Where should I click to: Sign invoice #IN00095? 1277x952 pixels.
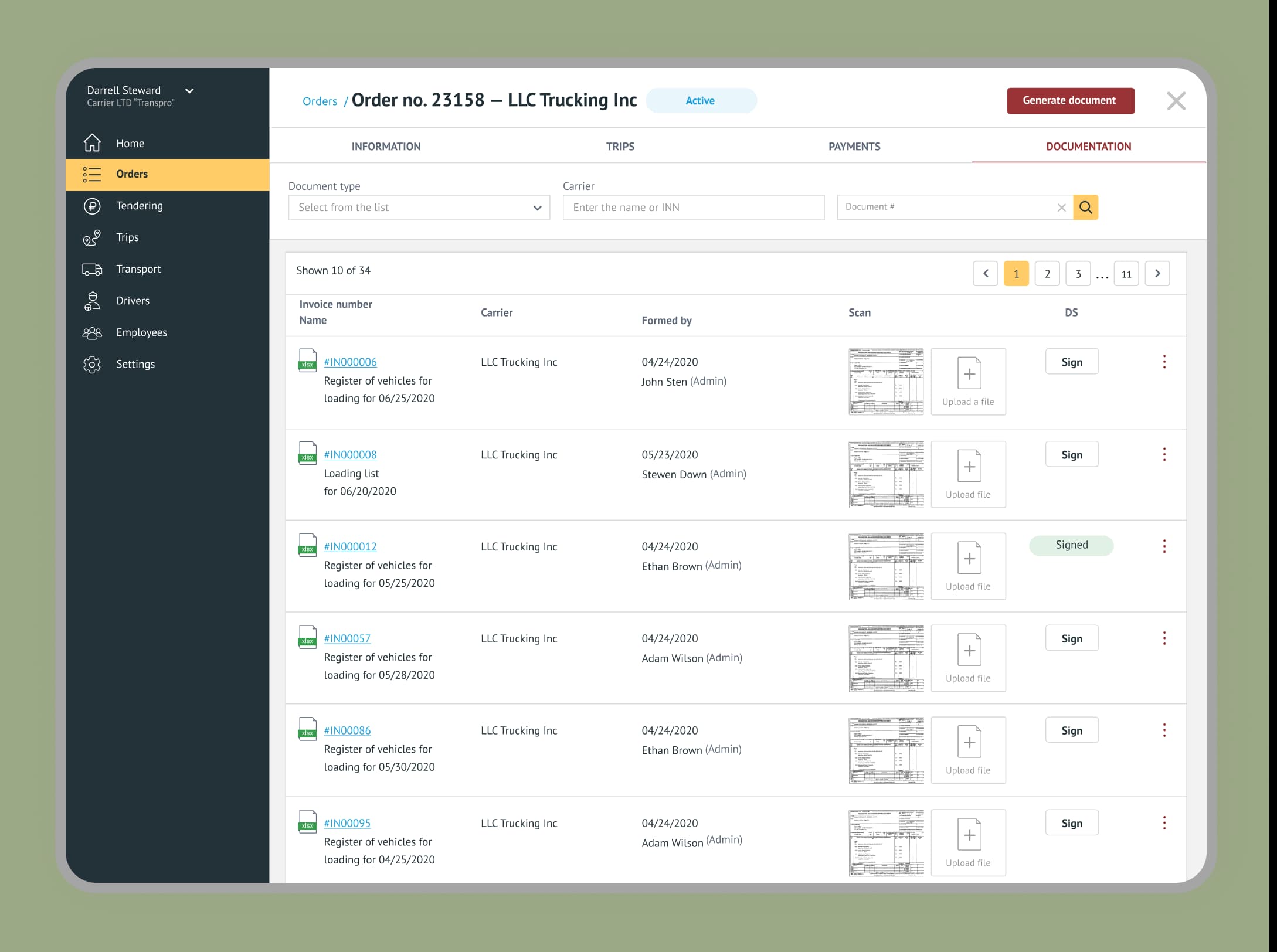1072,823
